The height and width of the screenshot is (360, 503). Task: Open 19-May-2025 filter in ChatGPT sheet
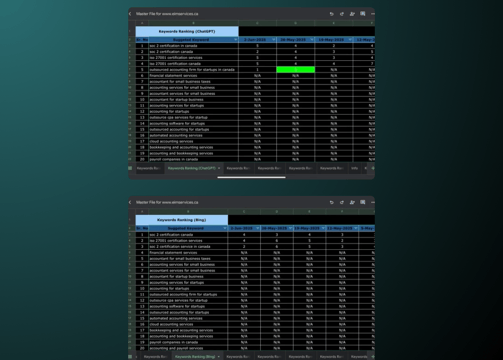click(350, 40)
